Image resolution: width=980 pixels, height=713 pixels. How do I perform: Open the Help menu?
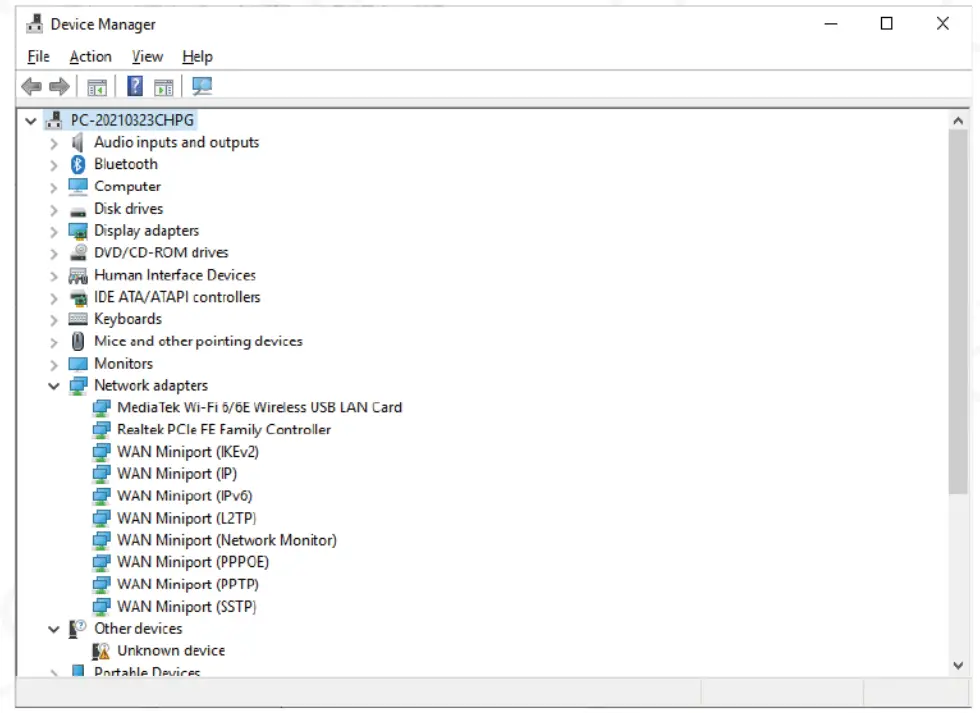click(x=197, y=57)
